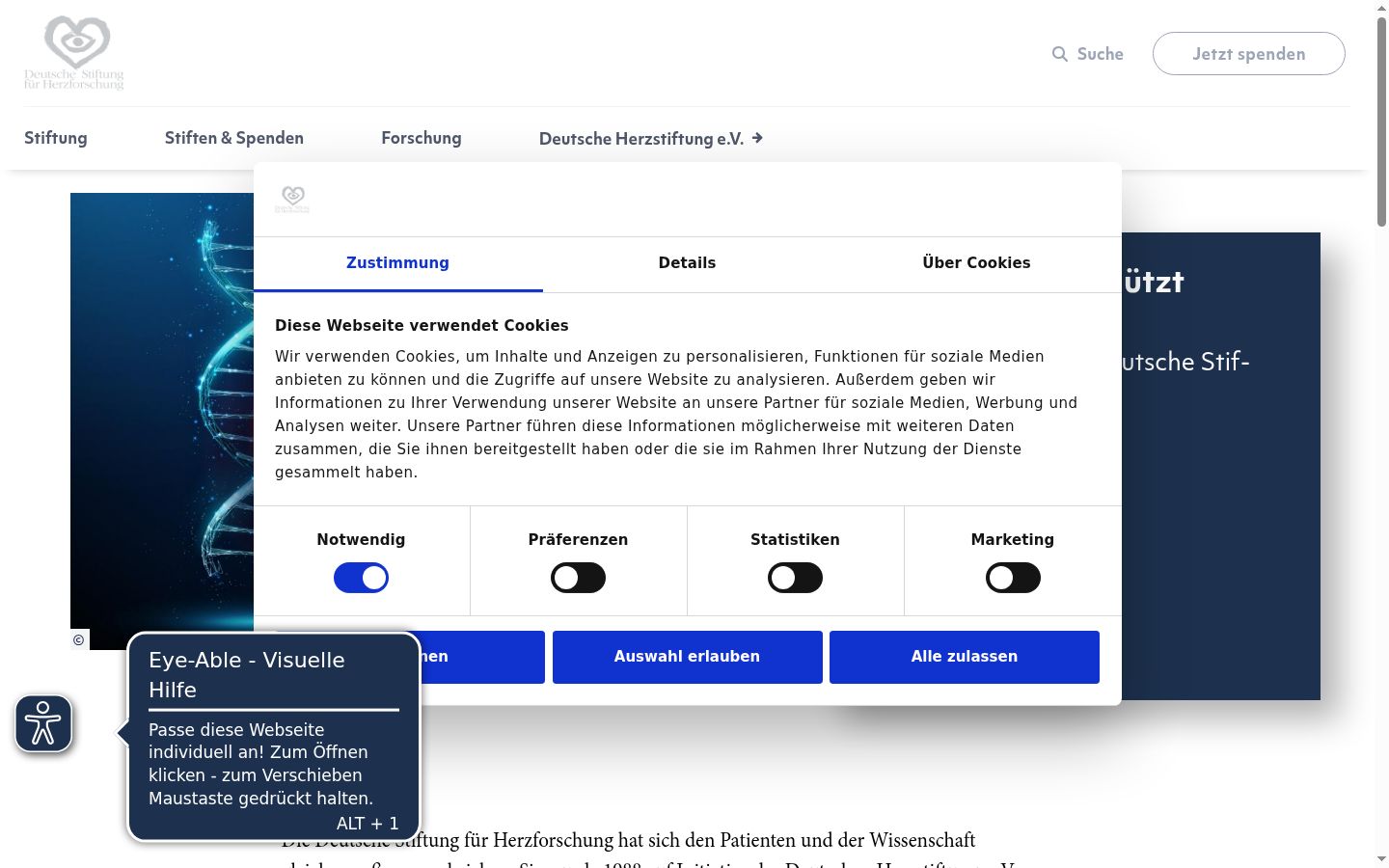Click the Alle zulassen button
The image size is (1389, 868).
click(x=965, y=657)
